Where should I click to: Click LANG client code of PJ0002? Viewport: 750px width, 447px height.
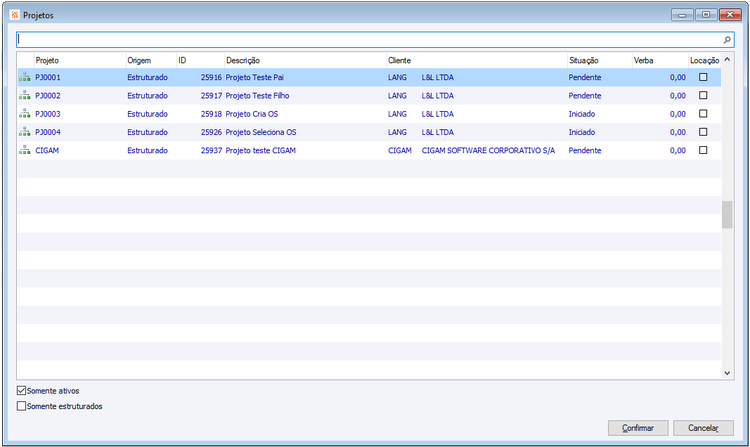[397, 96]
